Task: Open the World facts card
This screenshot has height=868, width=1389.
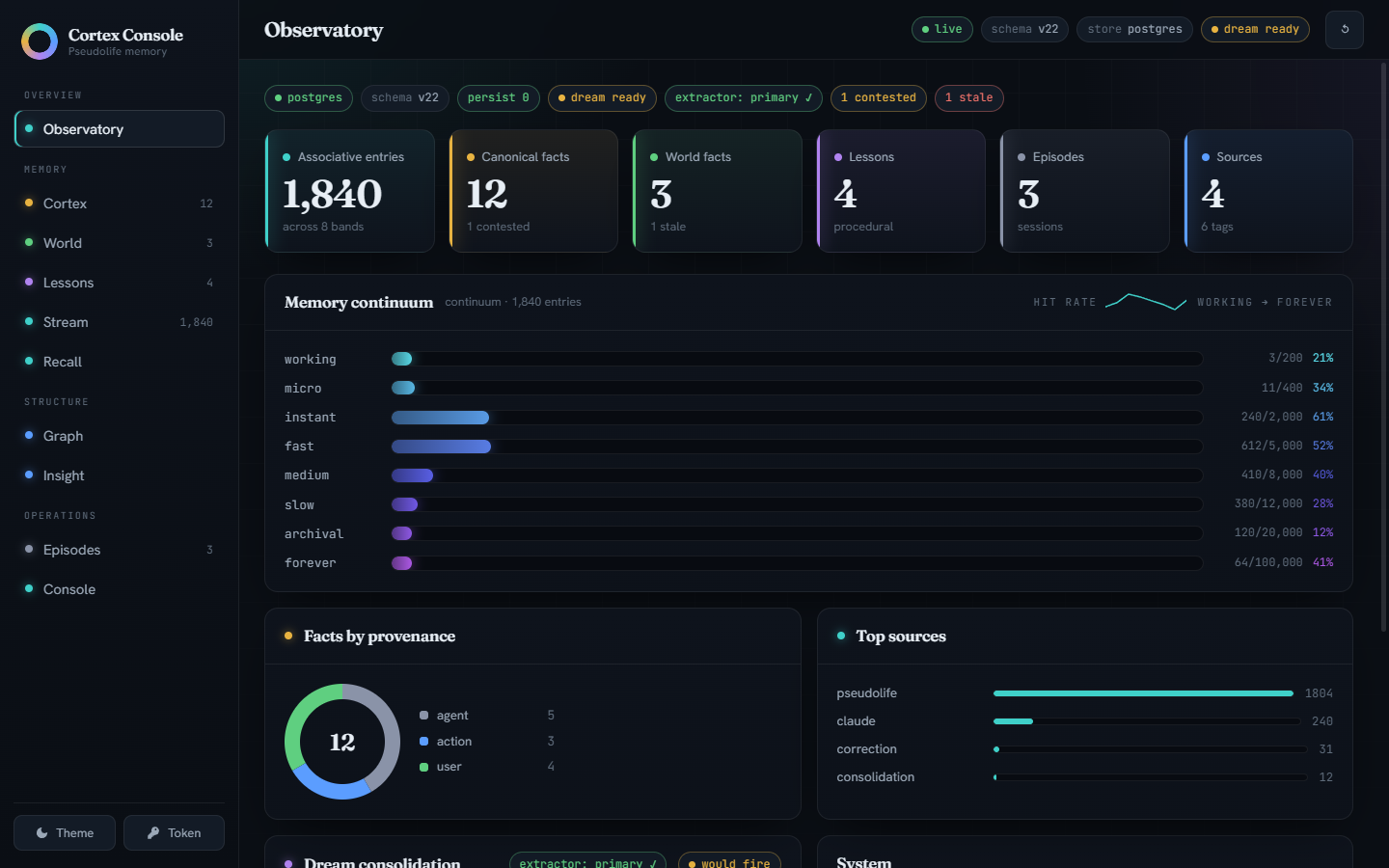Action: 718,191
